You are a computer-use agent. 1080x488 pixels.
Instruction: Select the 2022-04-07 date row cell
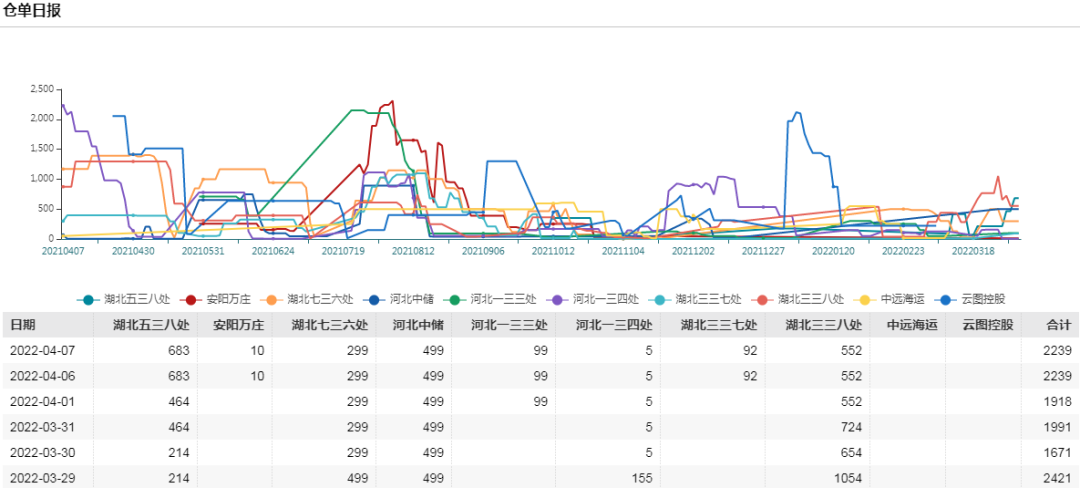point(42,350)
